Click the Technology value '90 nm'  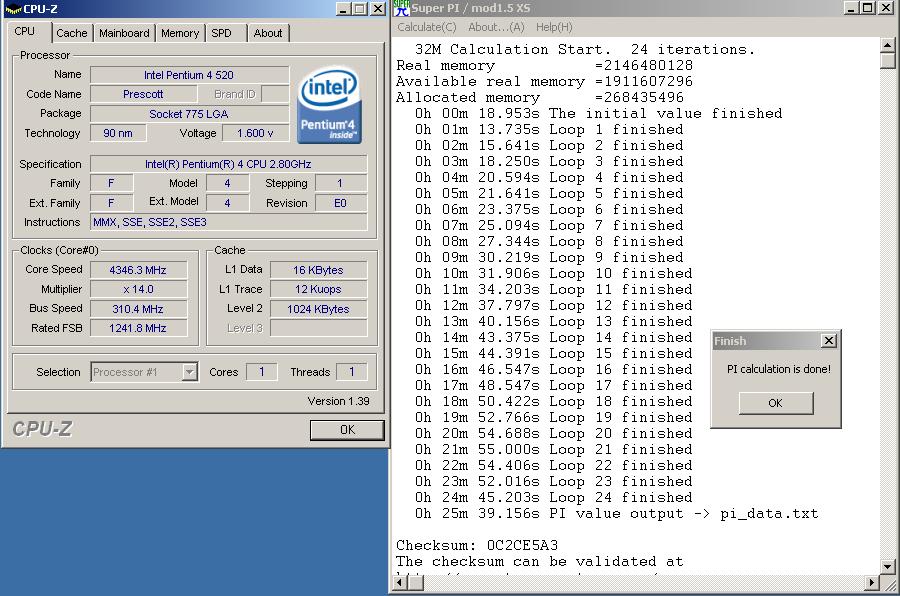tap(118, 133)
